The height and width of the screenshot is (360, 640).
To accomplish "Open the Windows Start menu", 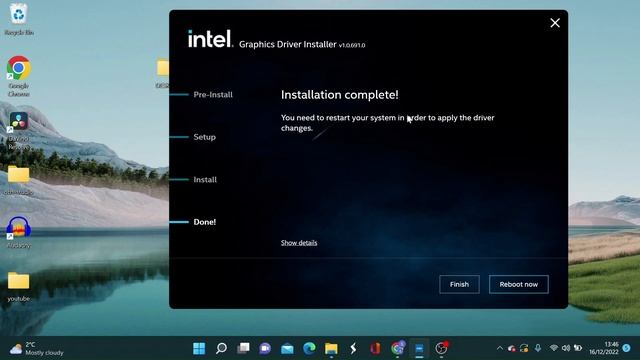I will (199, 349).
